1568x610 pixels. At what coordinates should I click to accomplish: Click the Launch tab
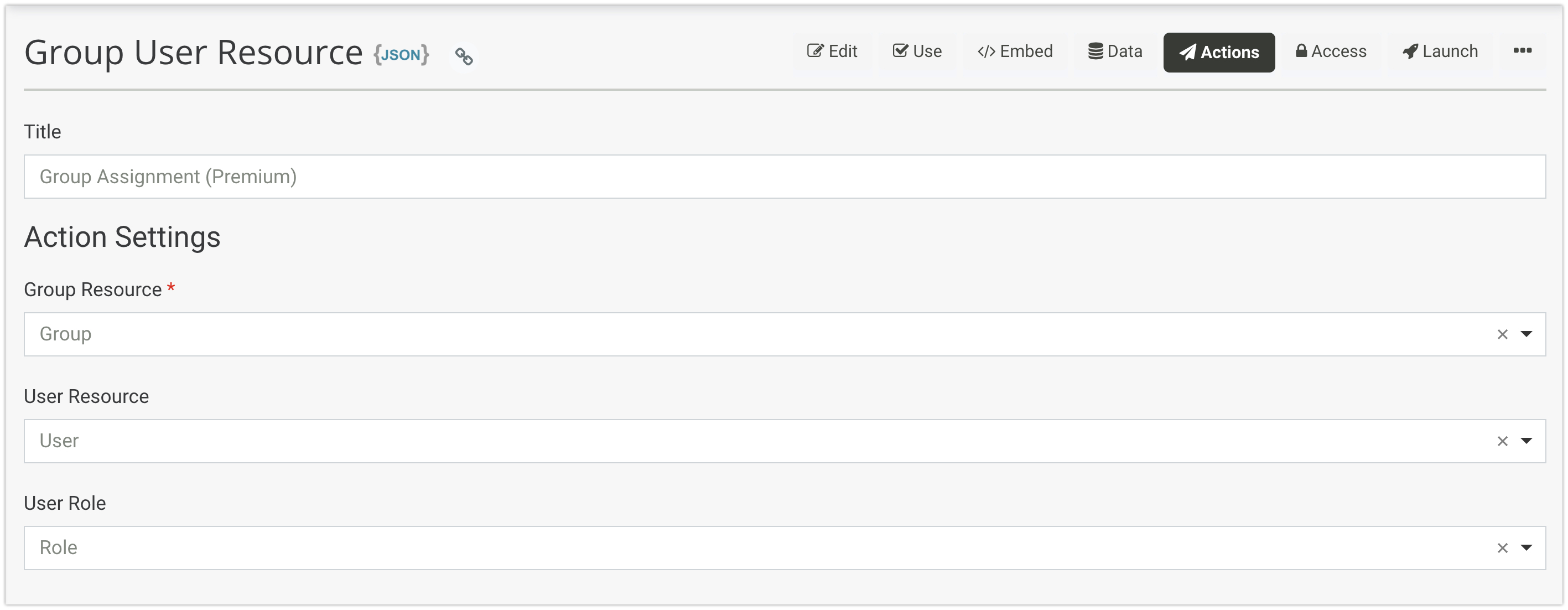tap(1440, 51)
